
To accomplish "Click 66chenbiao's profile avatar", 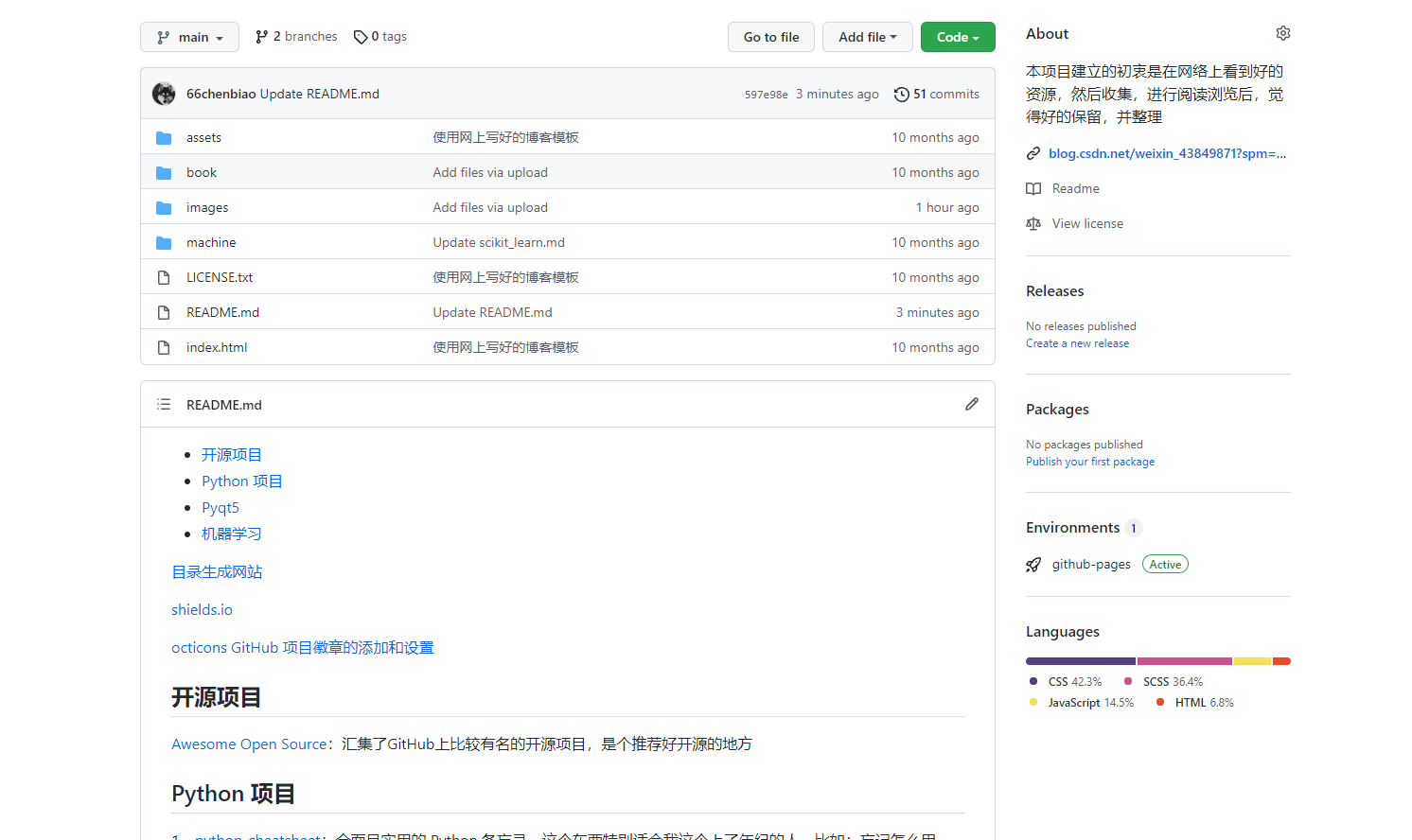I will pos(164,94).
